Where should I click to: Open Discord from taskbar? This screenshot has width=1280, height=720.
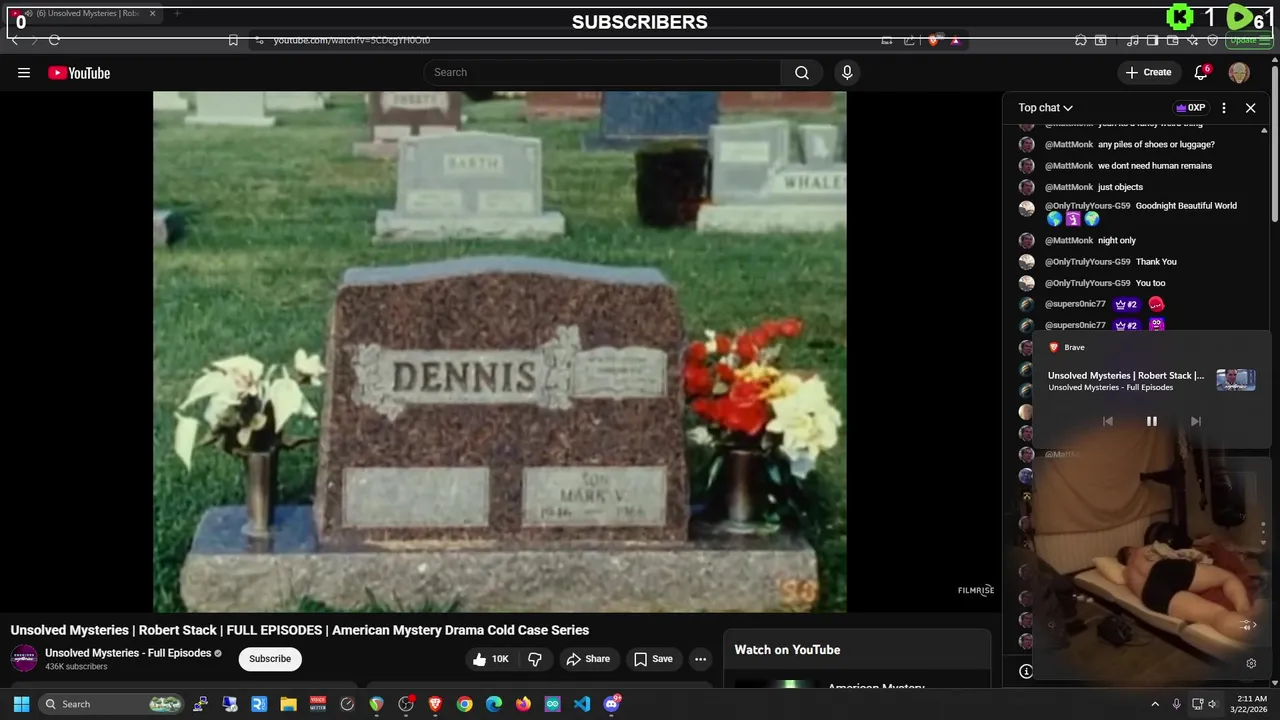[612, 704]
